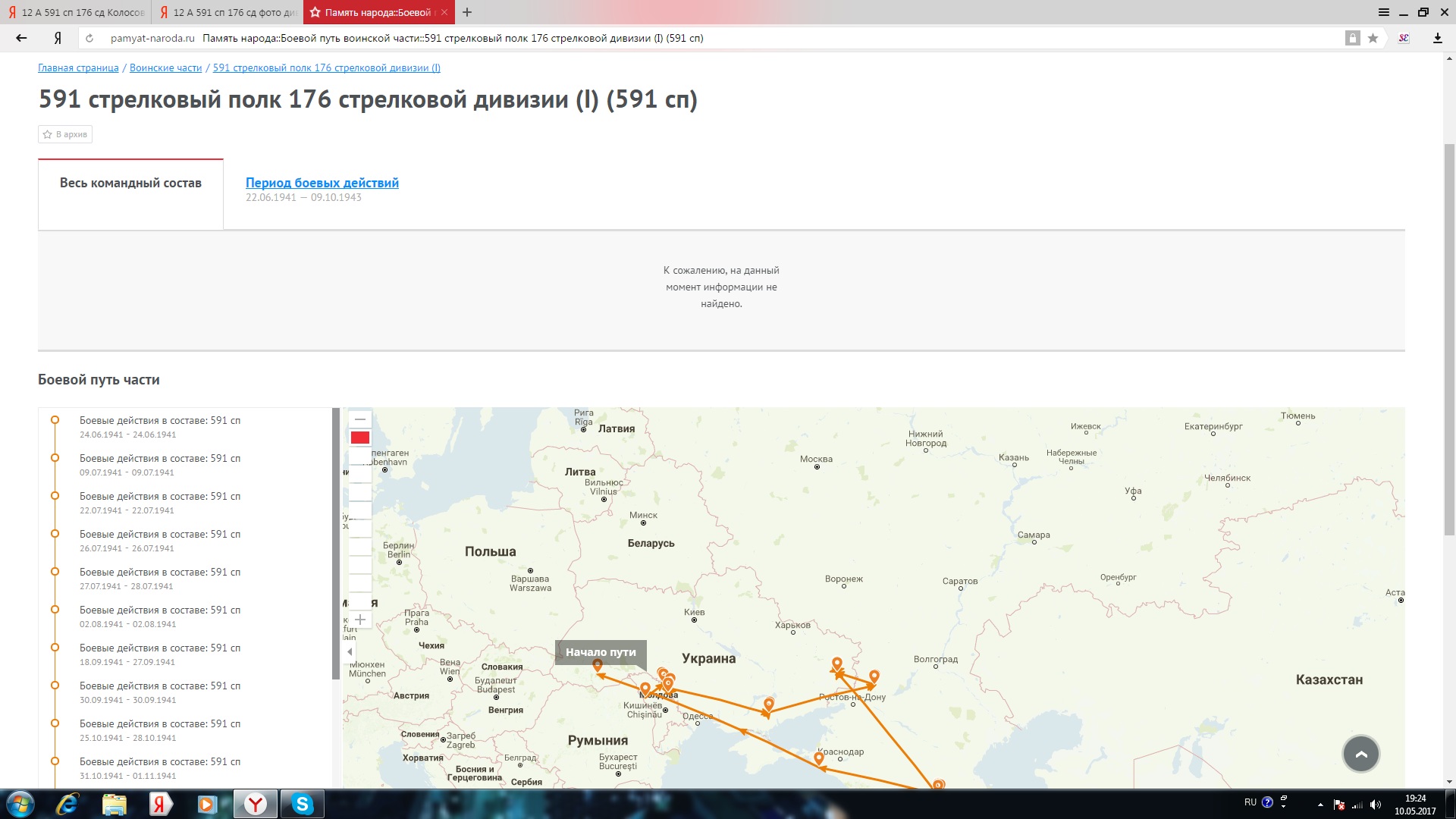
Task: Open 'Период боевых действий' tab
Action: [322, 183]
